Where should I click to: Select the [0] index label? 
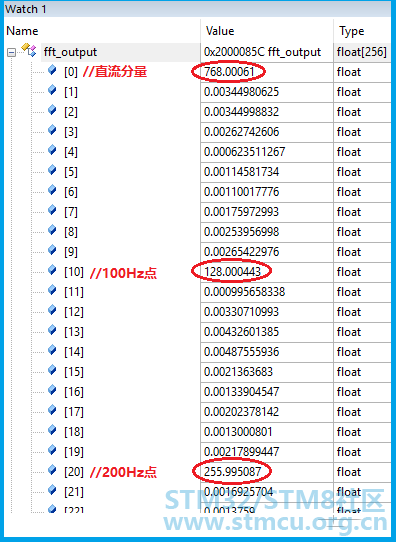(71, 72)
